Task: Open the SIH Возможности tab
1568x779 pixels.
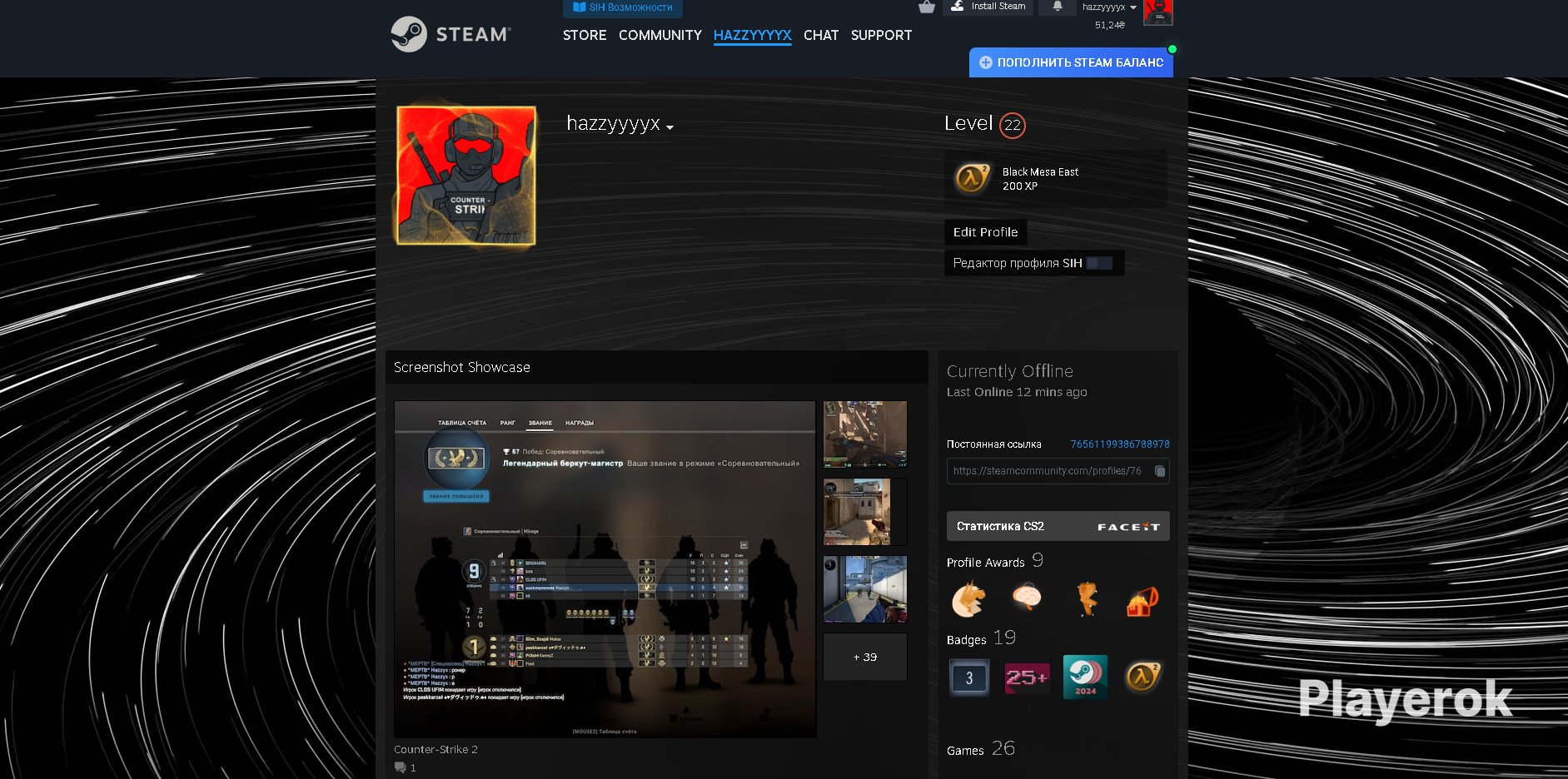Action: [623, 7]
